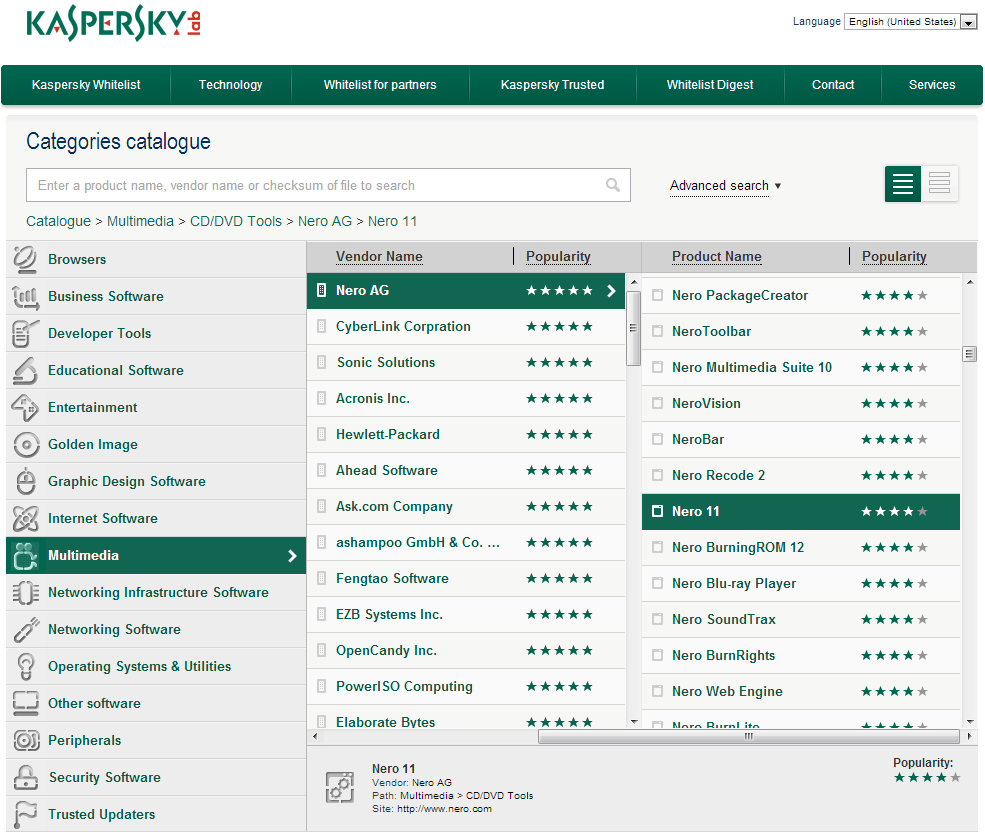The width and height of the screenshot is (985, 838).
Task: Sort by Vendor Name column
Action: click(x=379, y=256)
